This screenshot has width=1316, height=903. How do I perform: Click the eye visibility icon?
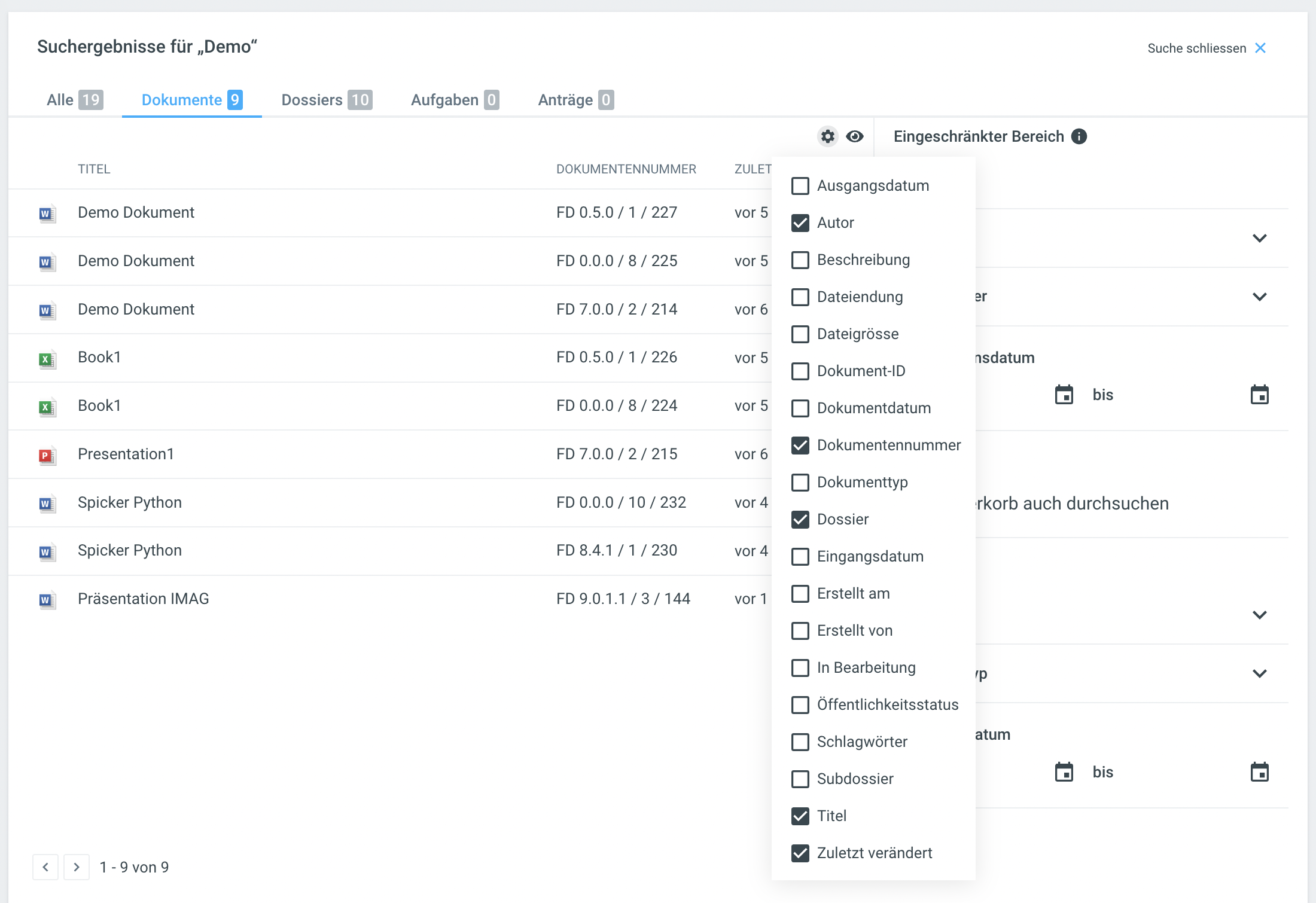click(x=855, y=136)
